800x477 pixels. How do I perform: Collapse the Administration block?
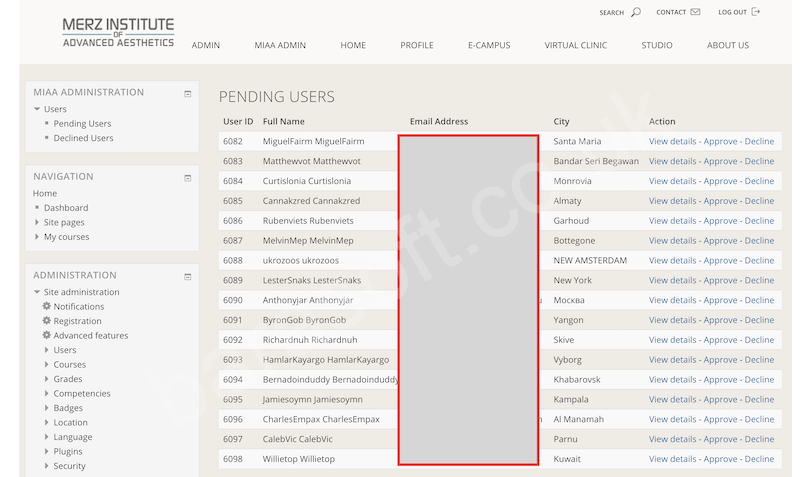188,277
